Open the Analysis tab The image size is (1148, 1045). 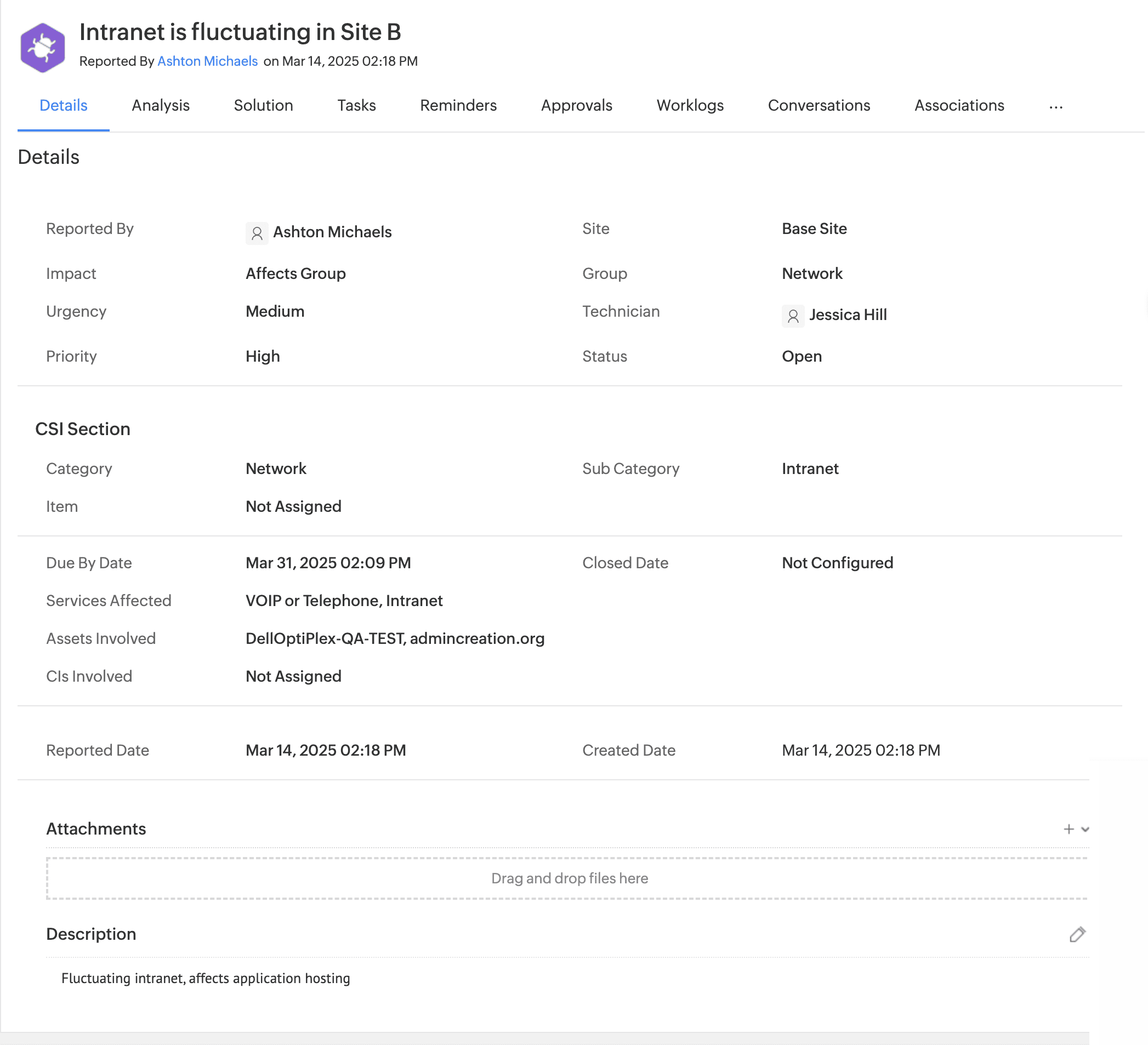tap(161, 106)
